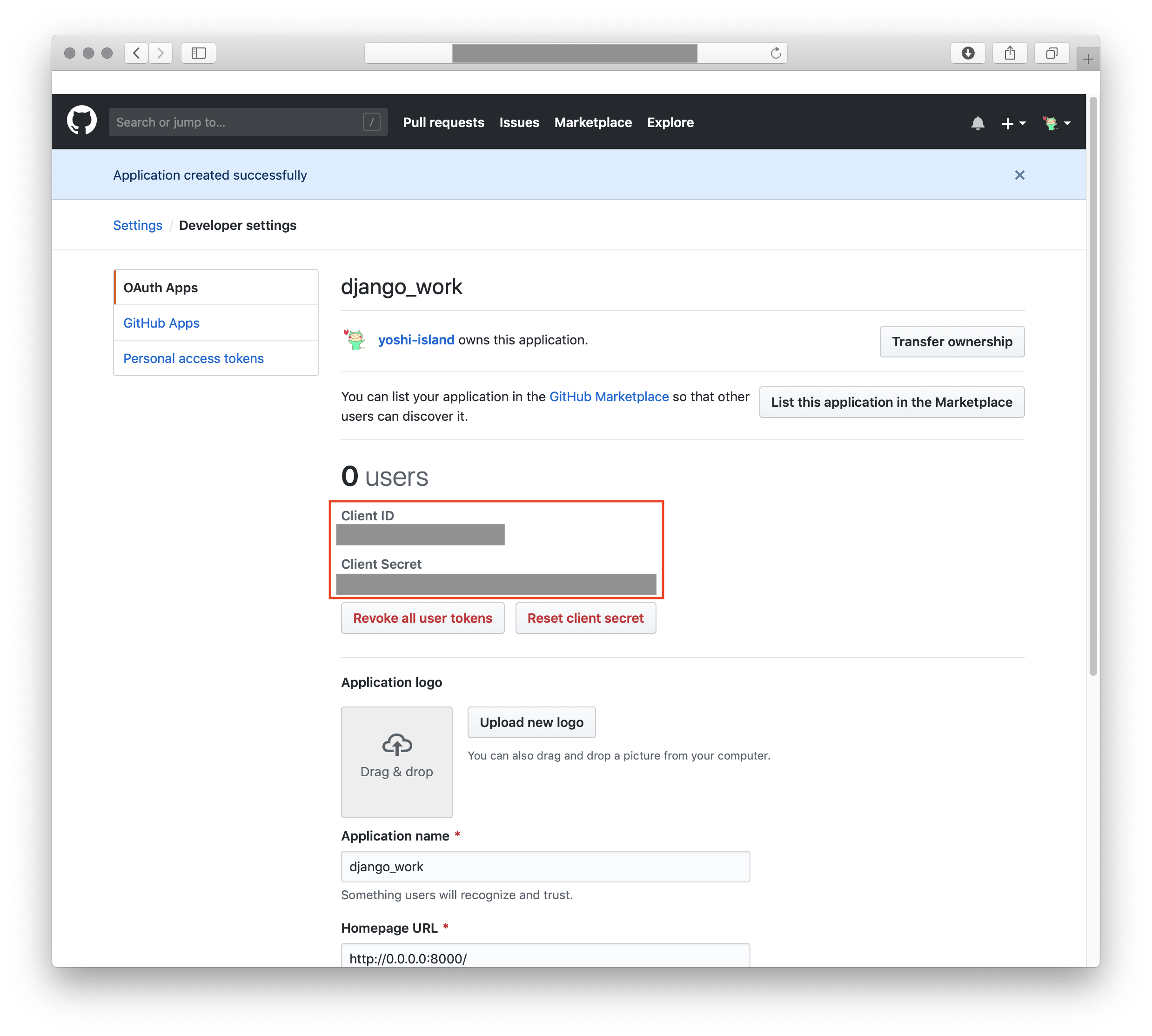The height and width of the screenshot is (1036, 1152).
Task: Open the GitHub Marketplace link
Action: [x=609, y=397]
